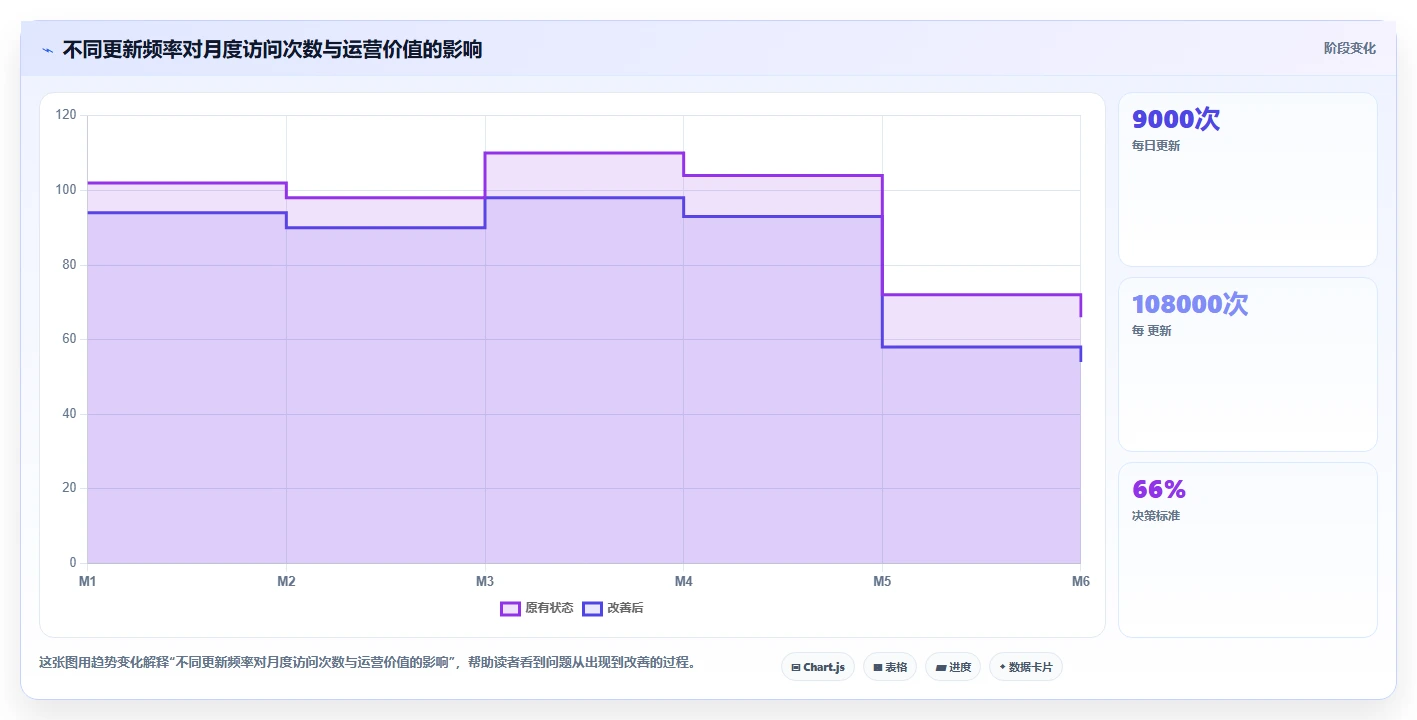The image size is (1417, 720).
Task: Click the M3 x-axis label
Action: pyautogui.click(x=485, y=581)
